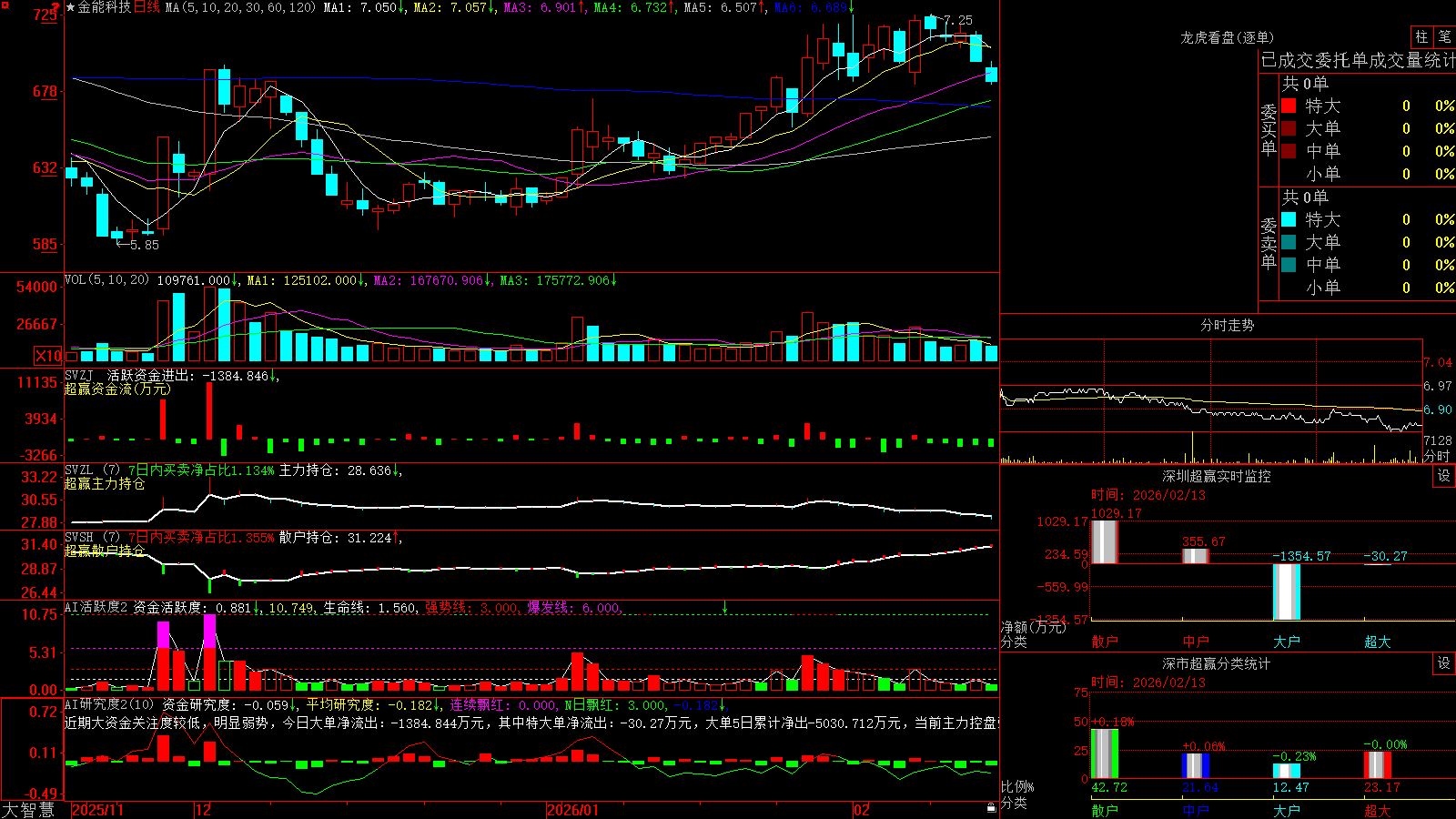Image resolution: width=1456 pixels, height=819 pixels.
Task: Switch 龙虎看盘 to 柱 view
Action: 1421,37
